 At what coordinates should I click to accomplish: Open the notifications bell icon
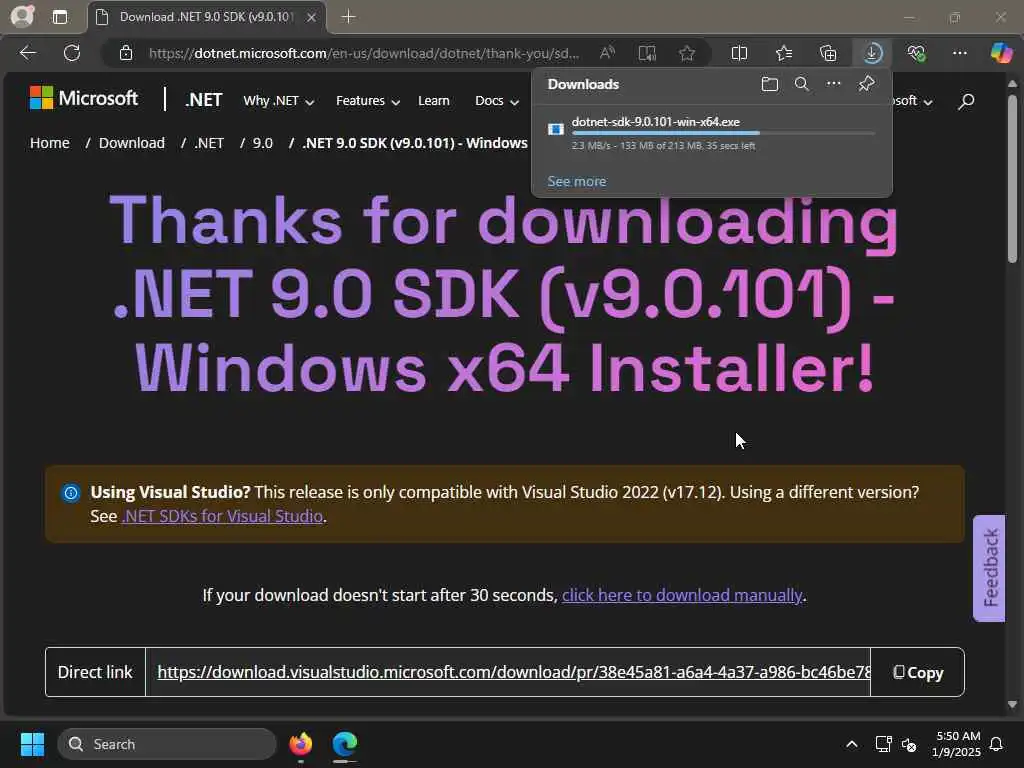pos(996,744)
